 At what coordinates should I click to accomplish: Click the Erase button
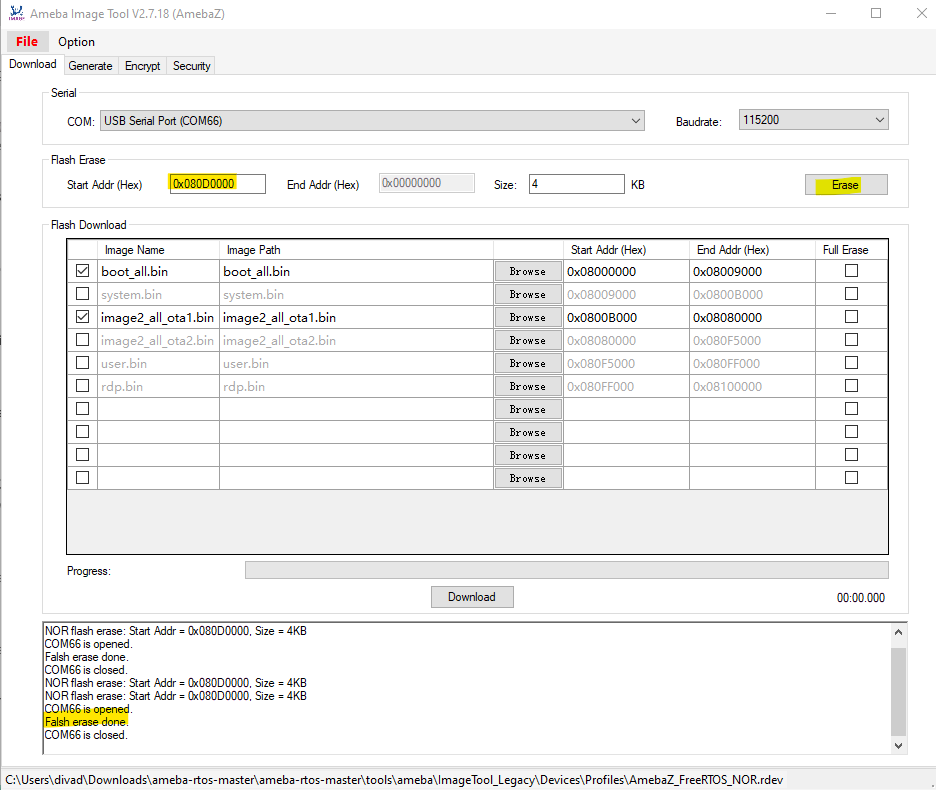click(x=846, y=185)
